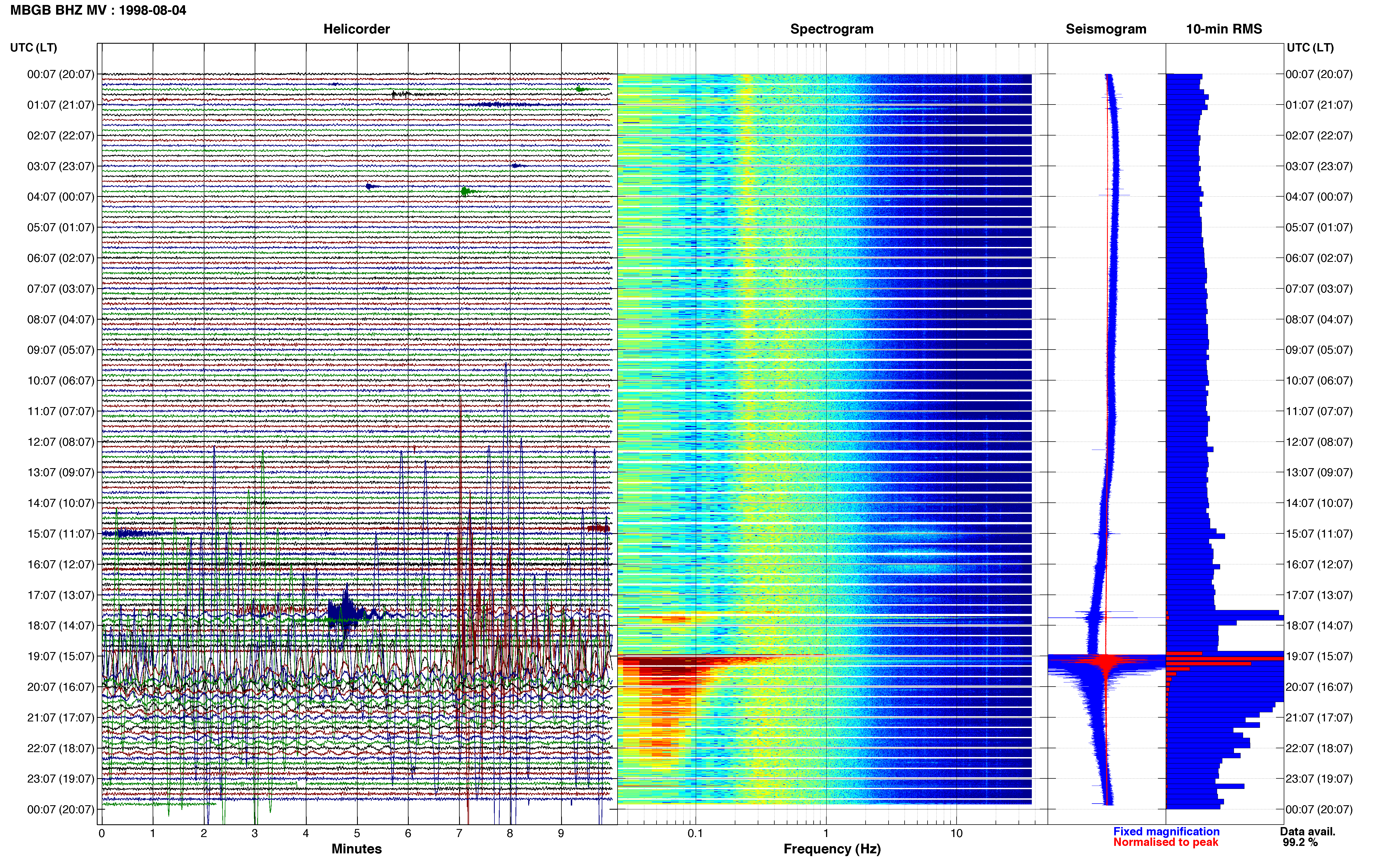Click left time label '06:07 (02:07)'
The width and height of the screenshot is (1388, 868).
(61, 258)
